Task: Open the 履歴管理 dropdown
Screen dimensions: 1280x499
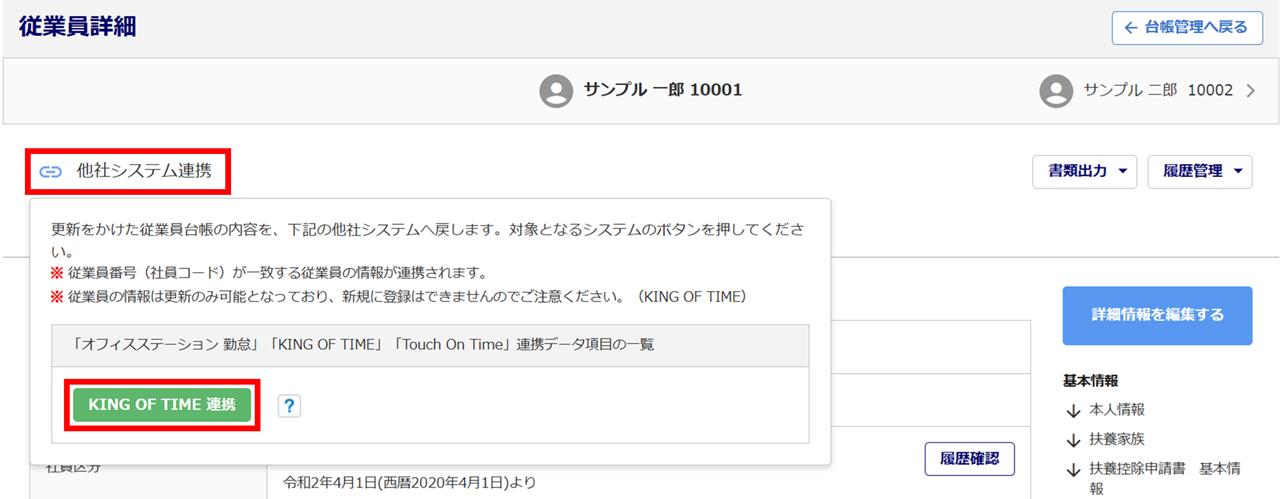Action: [x=1200, y=171]
